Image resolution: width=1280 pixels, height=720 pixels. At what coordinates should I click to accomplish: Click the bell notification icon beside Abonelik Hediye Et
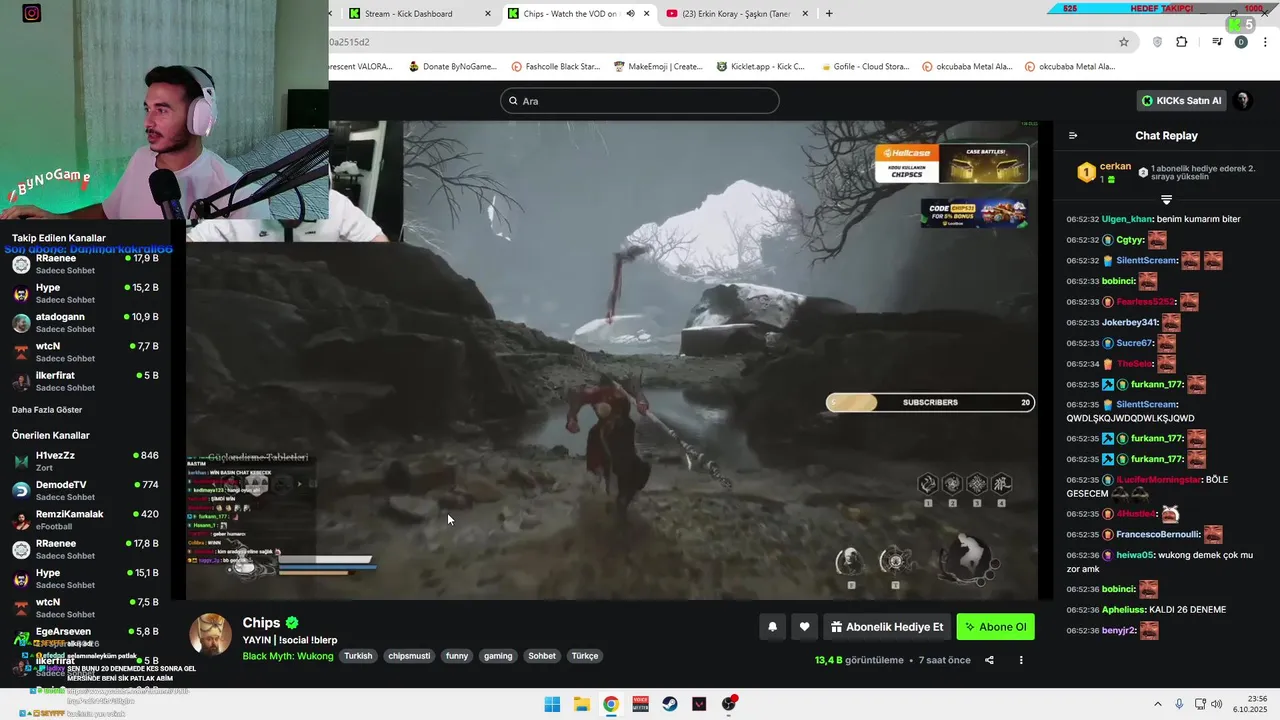click(772, 627)
